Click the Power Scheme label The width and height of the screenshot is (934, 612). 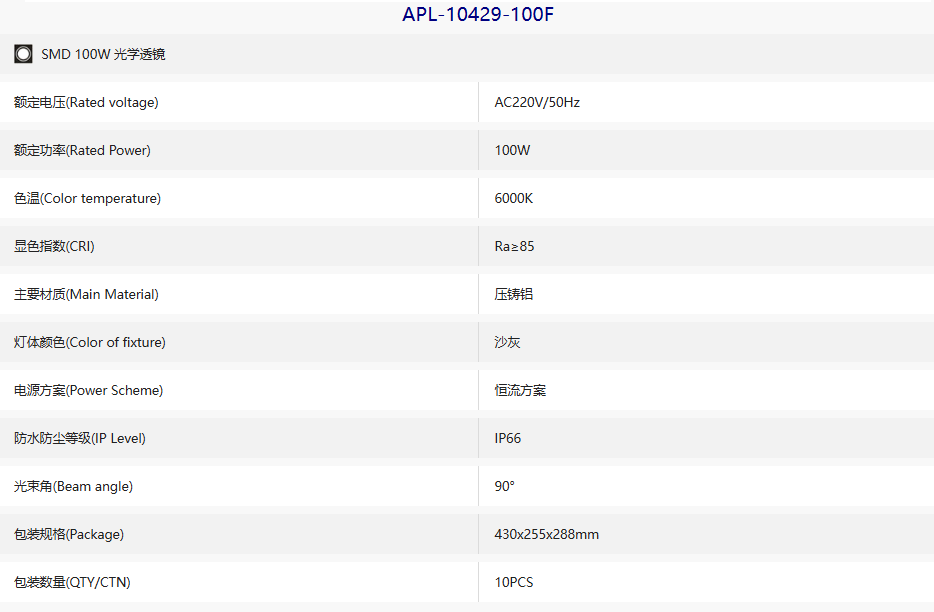(x=89, y=390)
